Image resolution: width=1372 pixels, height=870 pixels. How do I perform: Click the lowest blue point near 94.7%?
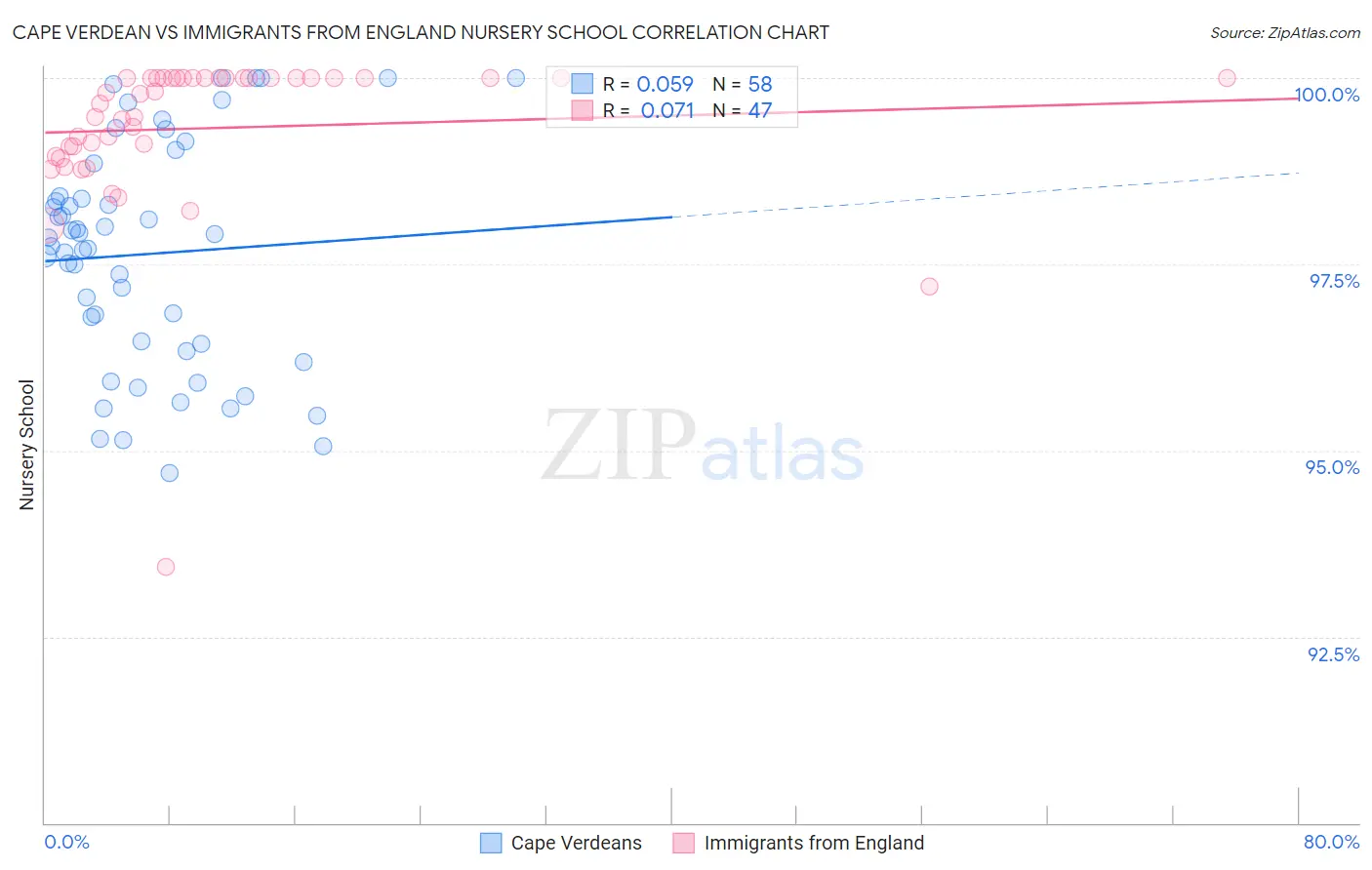tap(169, 473)
